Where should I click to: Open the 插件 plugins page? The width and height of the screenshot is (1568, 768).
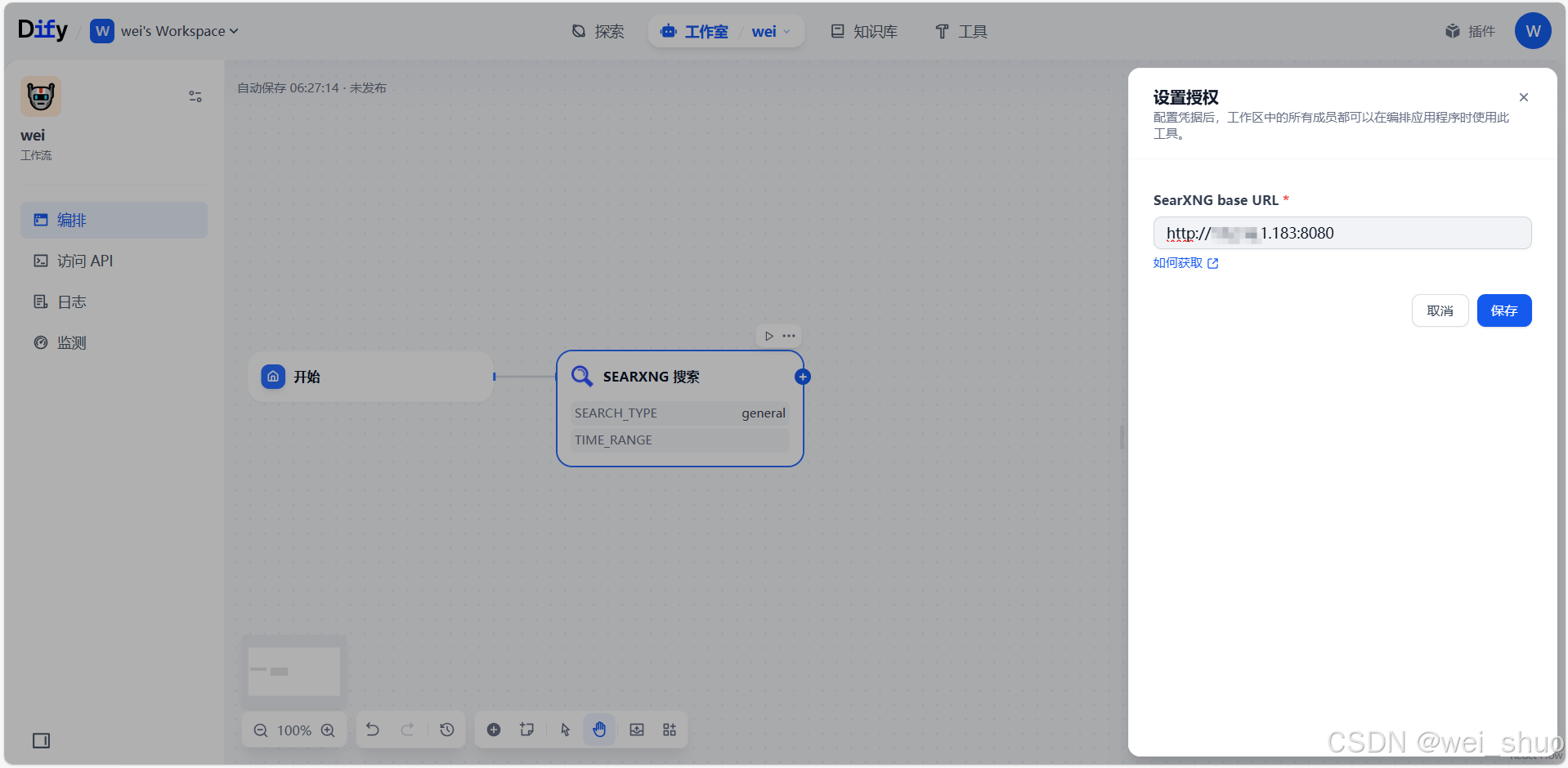1471,31
